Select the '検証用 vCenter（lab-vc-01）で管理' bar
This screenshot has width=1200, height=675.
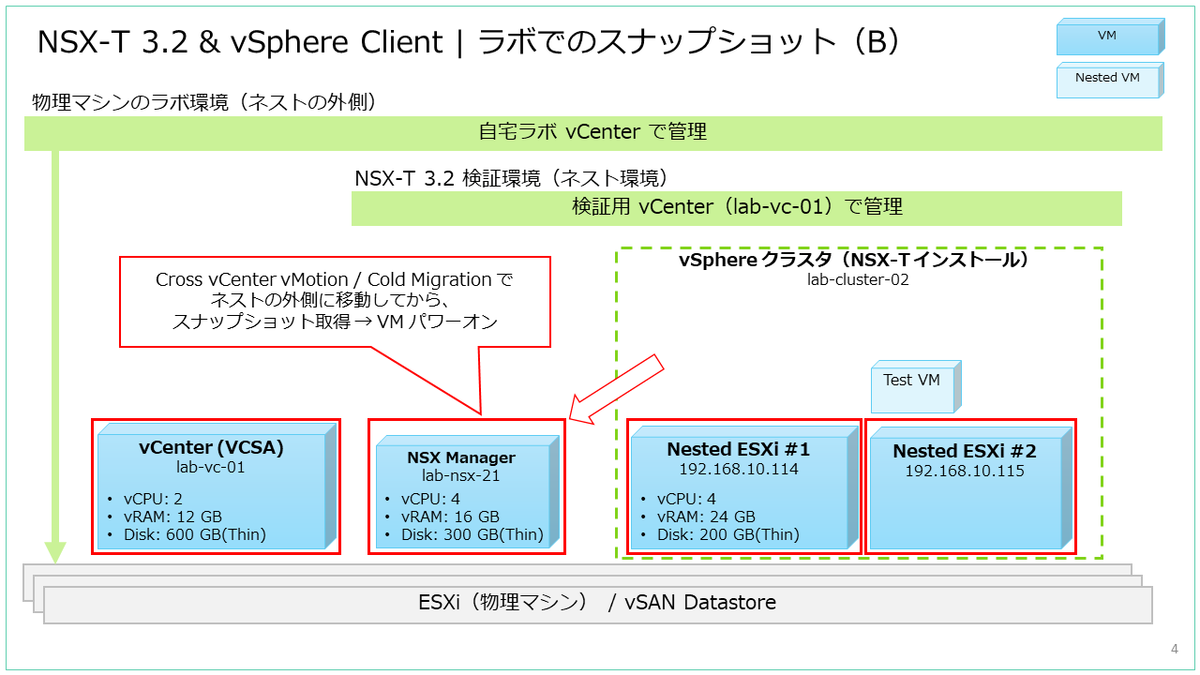coord(736,208)
